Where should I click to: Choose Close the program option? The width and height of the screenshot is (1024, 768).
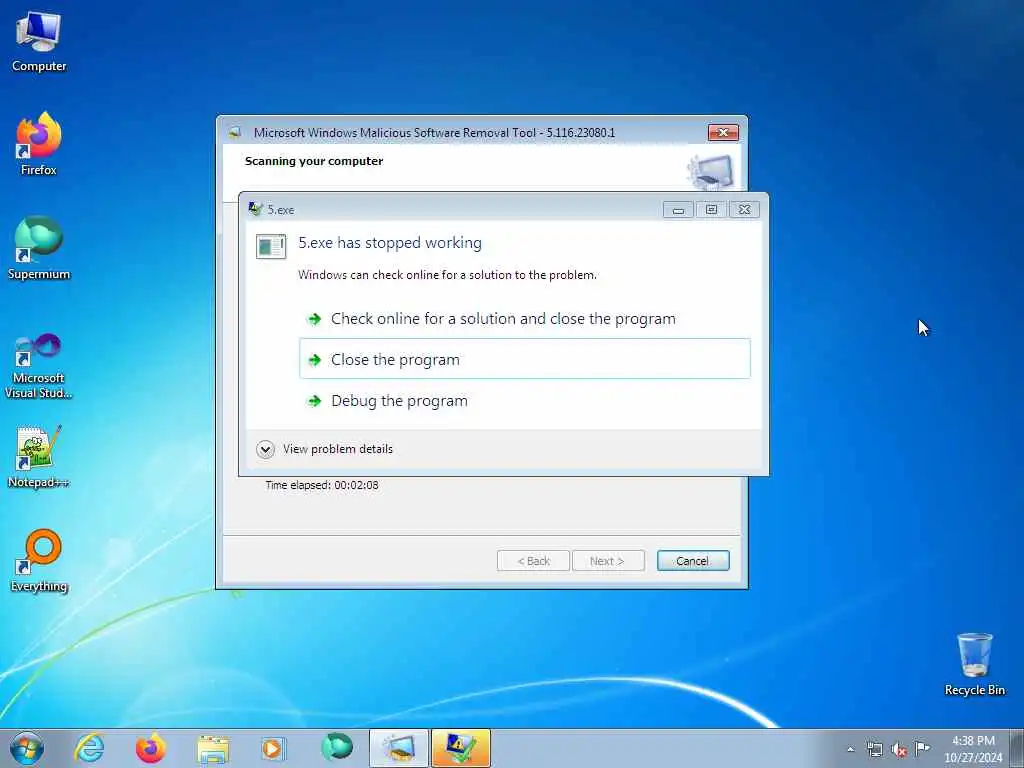(x=525, y=359)
